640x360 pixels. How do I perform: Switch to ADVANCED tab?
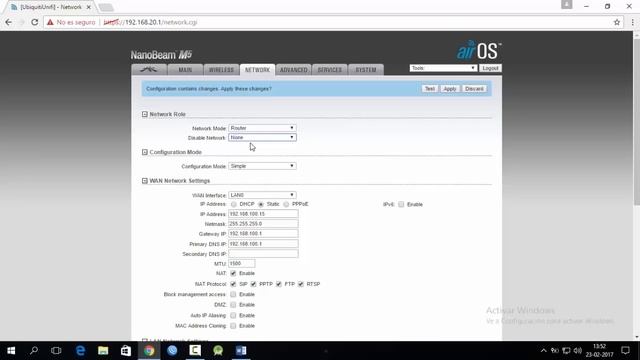point(293,70)
